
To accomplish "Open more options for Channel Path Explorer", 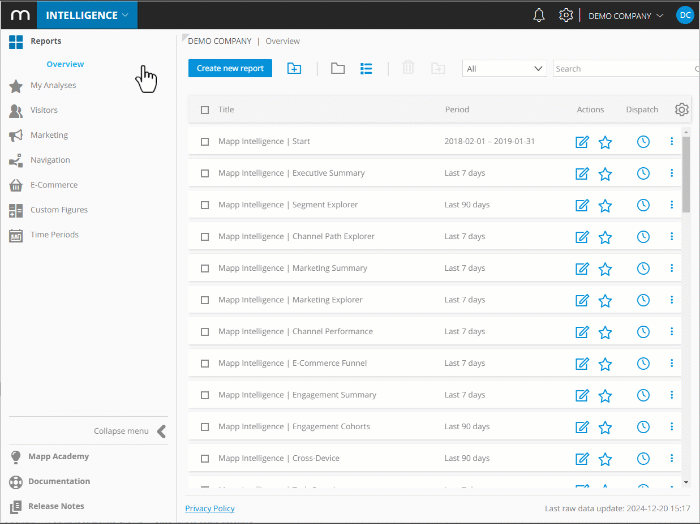I will [x=671, y=237].
